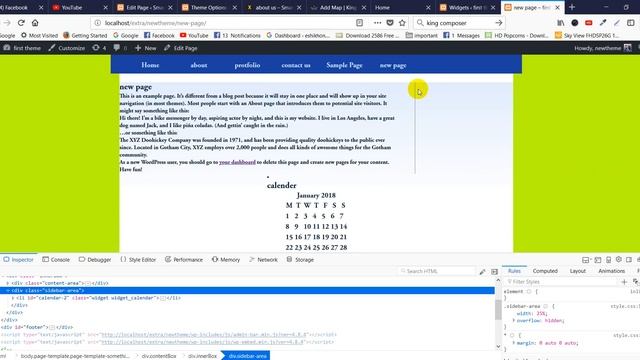Expand the li calendar-2 widget node

pyautogui.click(x=12, y=298)
